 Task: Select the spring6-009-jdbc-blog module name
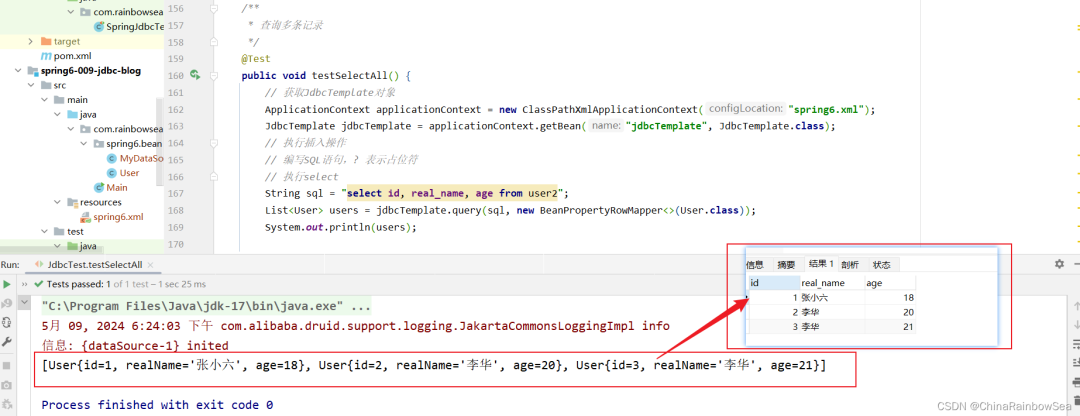point(90,71)
